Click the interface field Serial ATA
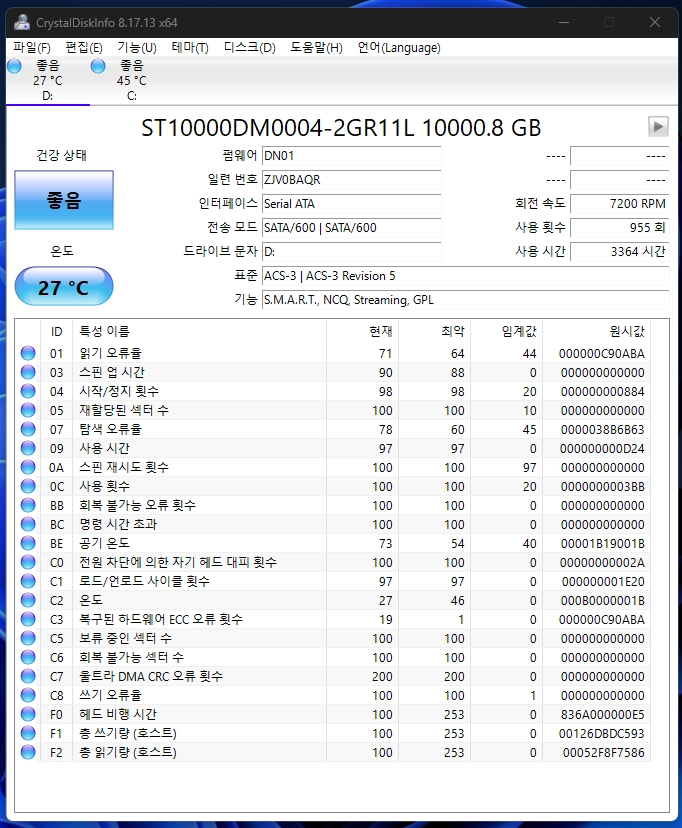Viewport: 682px width, 828px height. click(x=352, y=204)
